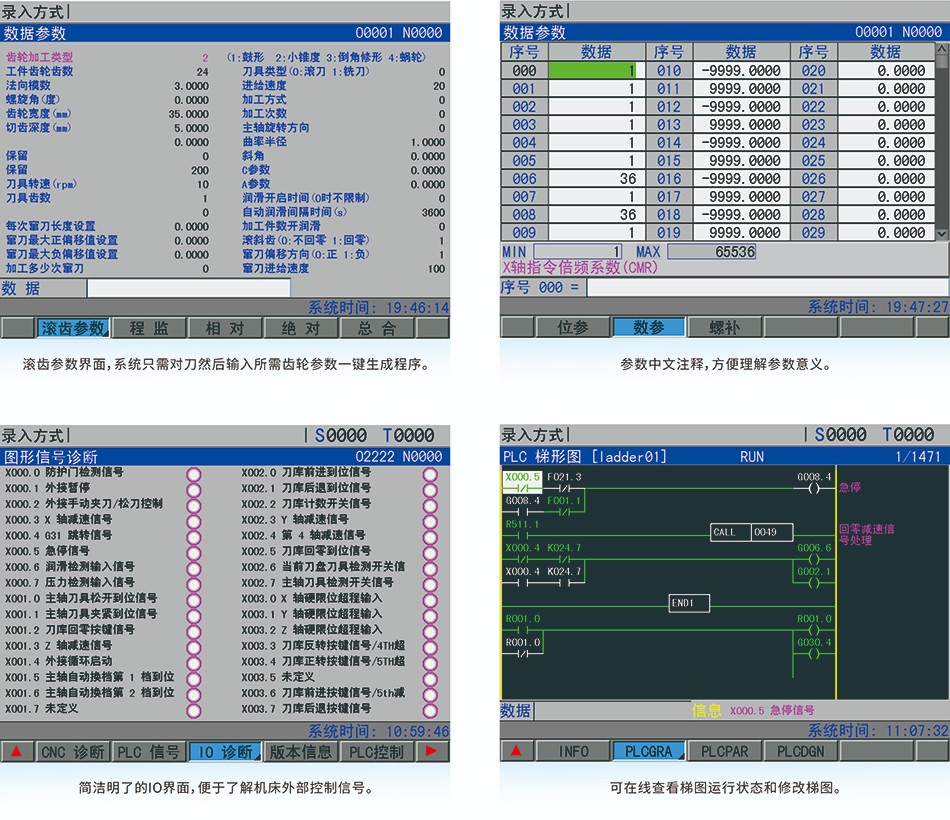This screenshot has width=950, height=820.
Task: Select 曲率半径 value 1.0000
Action: tap(428, 142)
